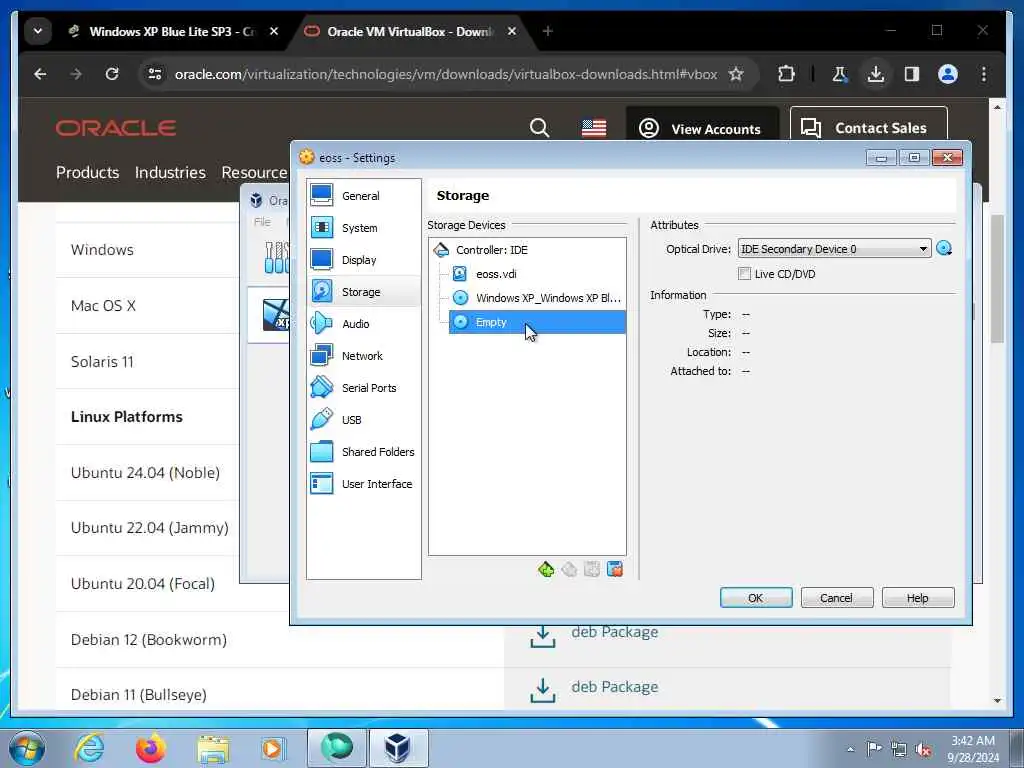Click the deb Package link for Debian 11
Viewport: 1024px width, 768px height.
[615, 687]
